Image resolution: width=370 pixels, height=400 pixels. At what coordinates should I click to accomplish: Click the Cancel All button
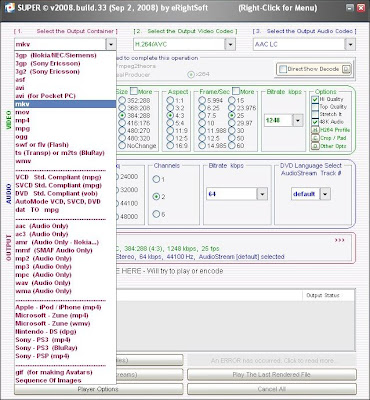(272, 389)
